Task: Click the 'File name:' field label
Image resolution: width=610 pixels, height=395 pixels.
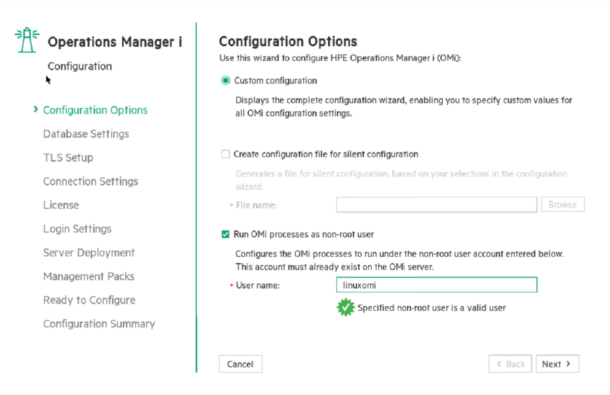Action: coord(256,205)
